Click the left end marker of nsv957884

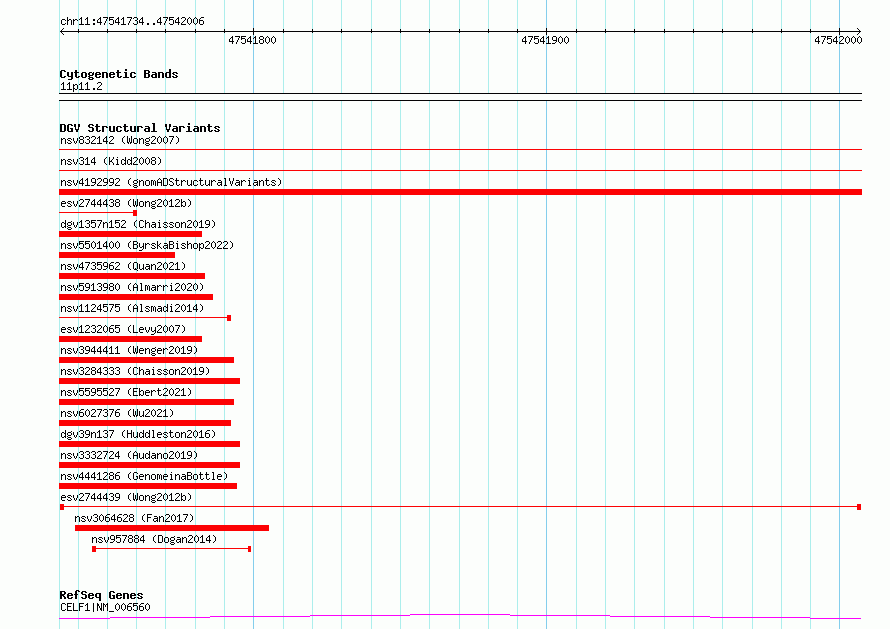tap(94, 549)
